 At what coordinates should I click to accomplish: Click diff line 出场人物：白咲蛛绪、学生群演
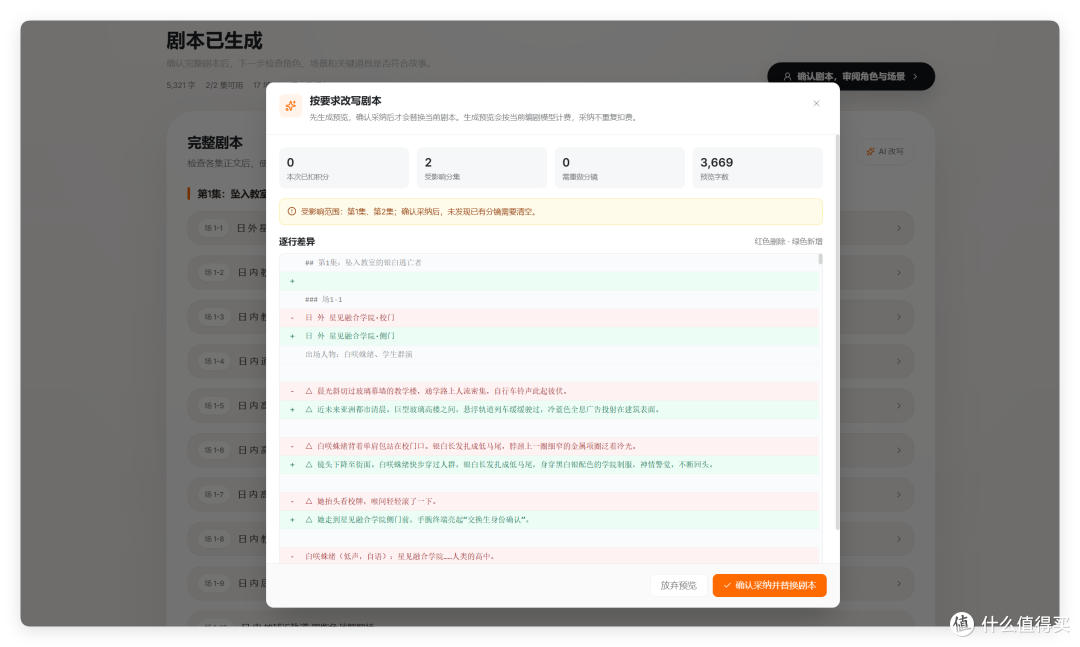tap(549, 354)
